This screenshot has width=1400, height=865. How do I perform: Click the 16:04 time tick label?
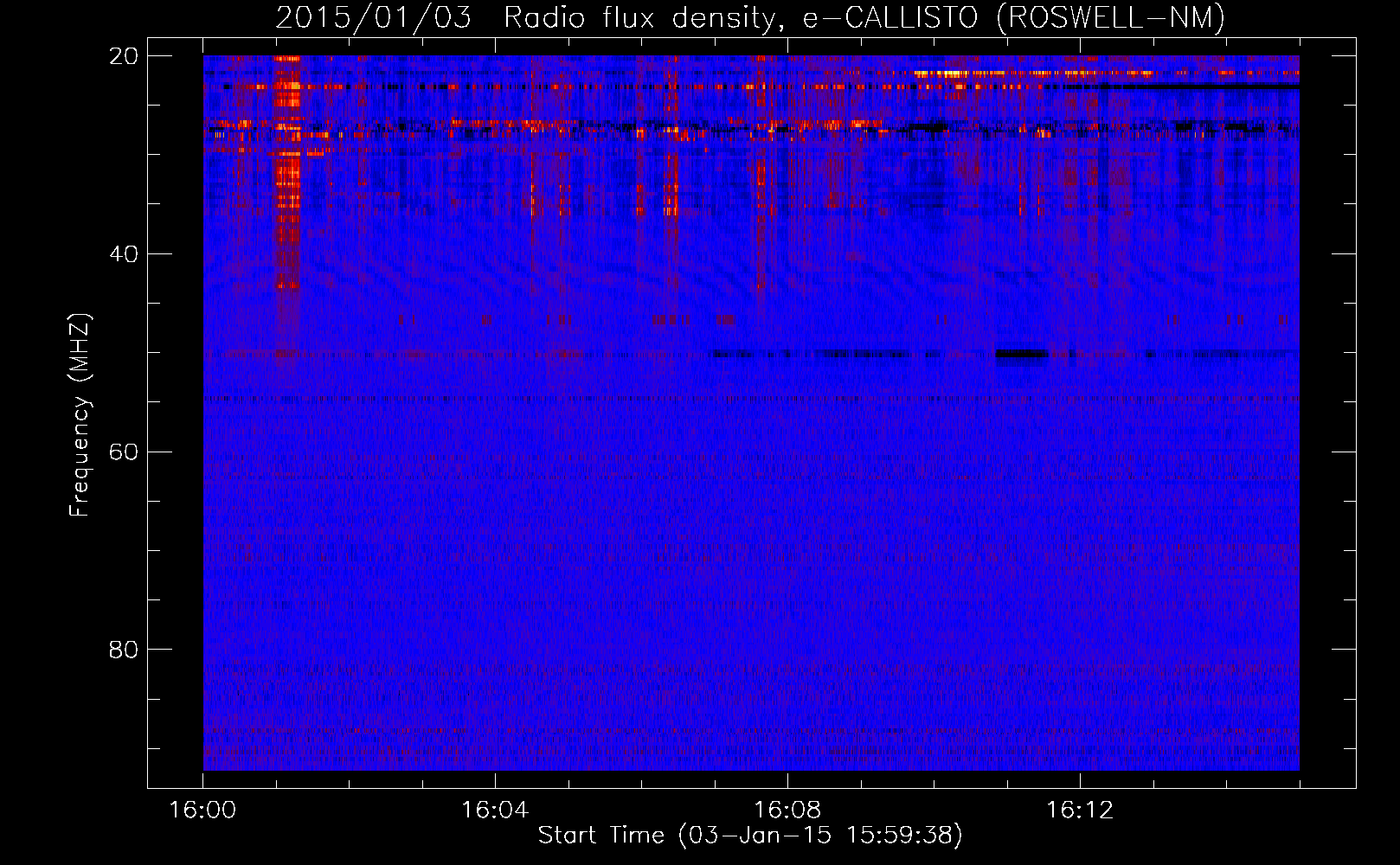pyautogui.click(x=495, y=811)
